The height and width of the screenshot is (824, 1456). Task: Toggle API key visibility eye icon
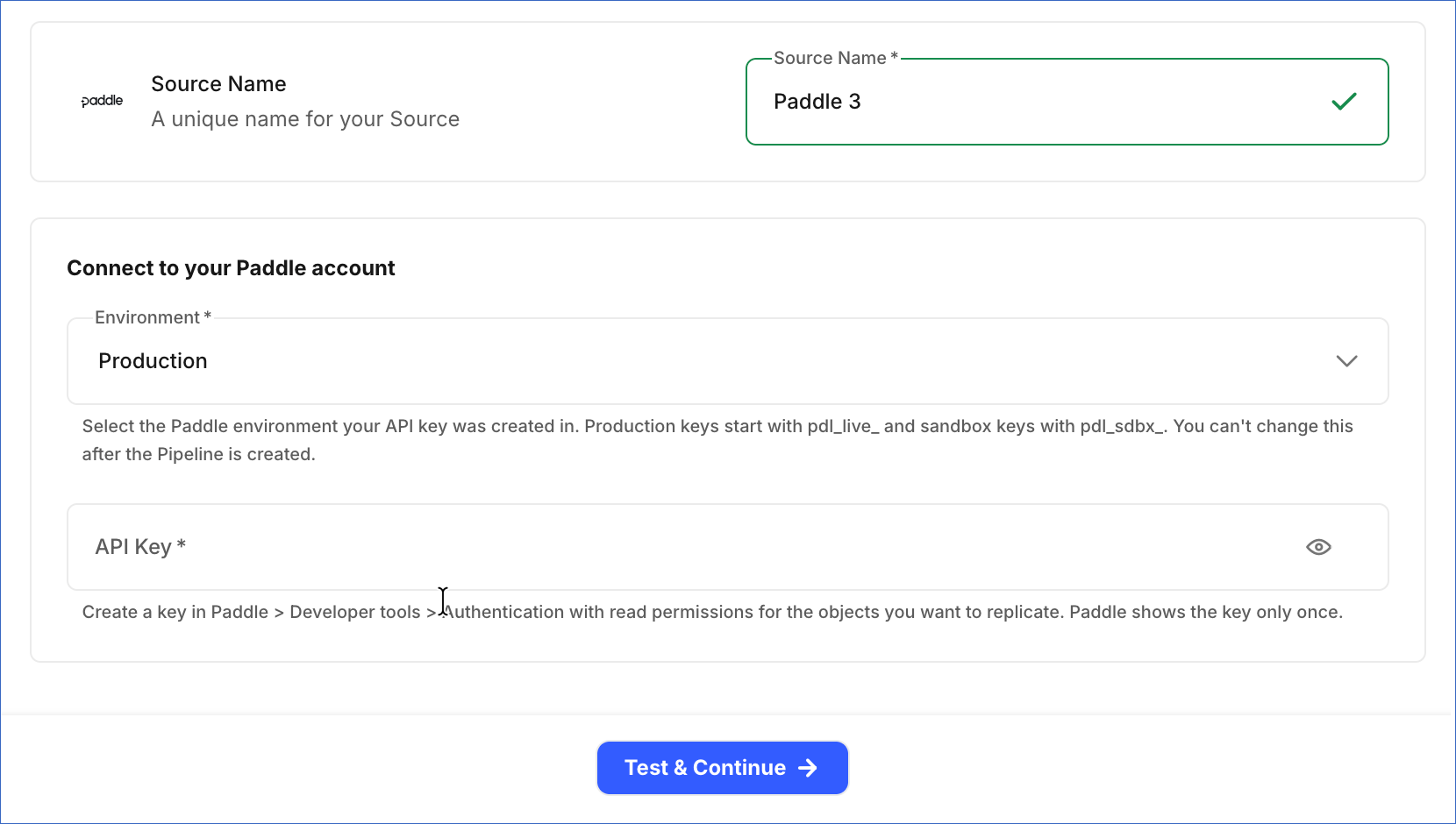pos(1318,547)
